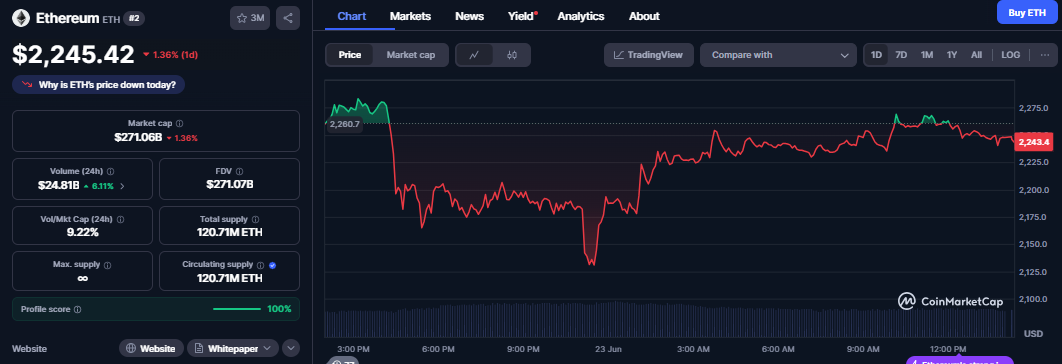
Task: Open info icon next to Total supply
Action: (x=255, y=220)
